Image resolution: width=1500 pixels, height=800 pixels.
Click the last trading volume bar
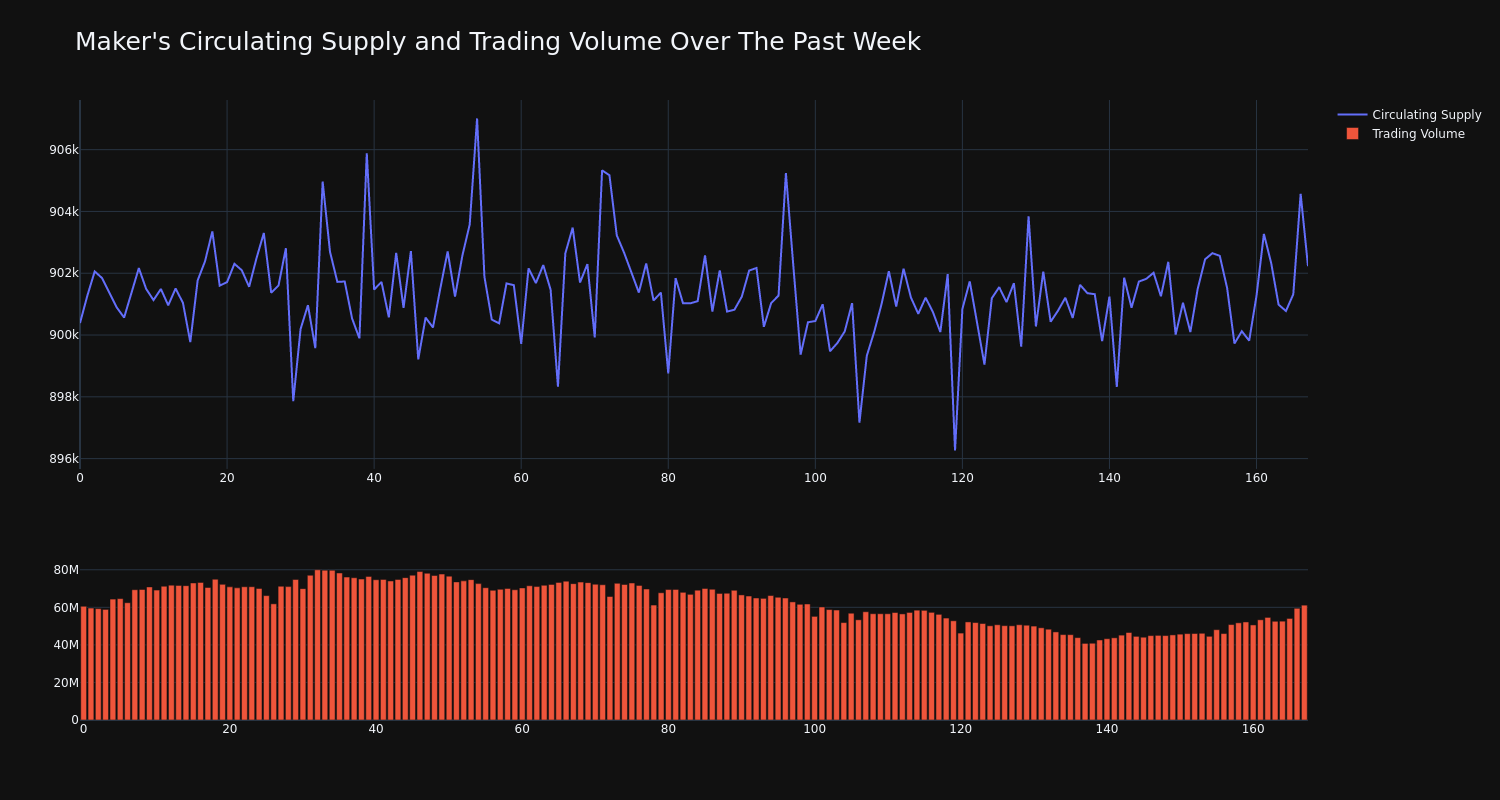tap(1304, 662)
